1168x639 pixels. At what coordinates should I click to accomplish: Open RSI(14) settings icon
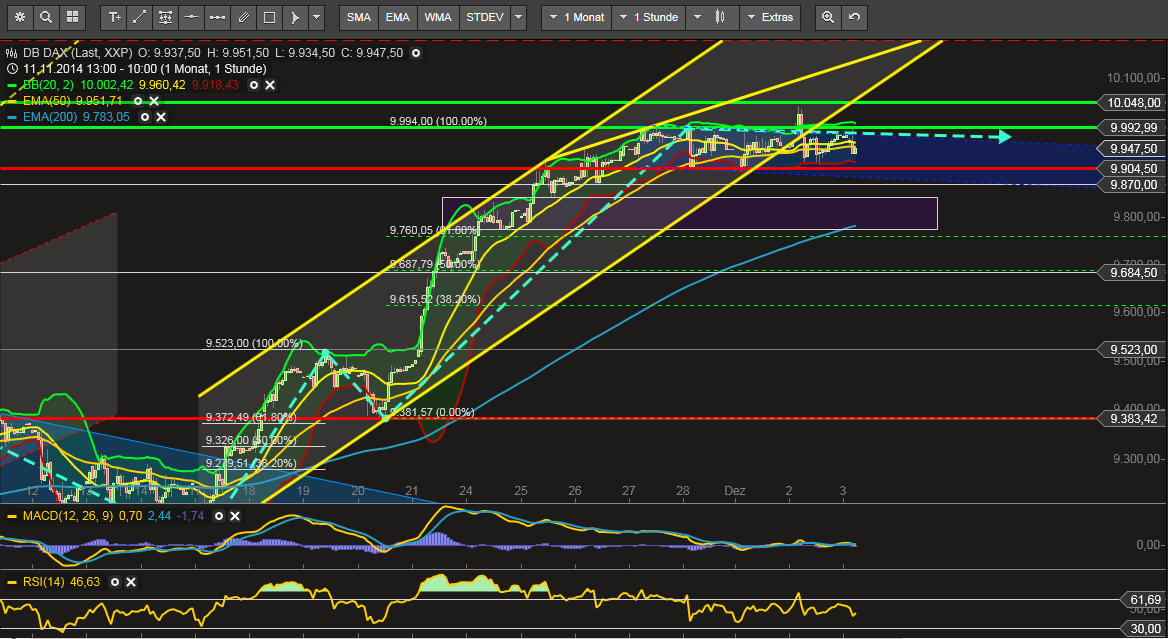point(115,582)
